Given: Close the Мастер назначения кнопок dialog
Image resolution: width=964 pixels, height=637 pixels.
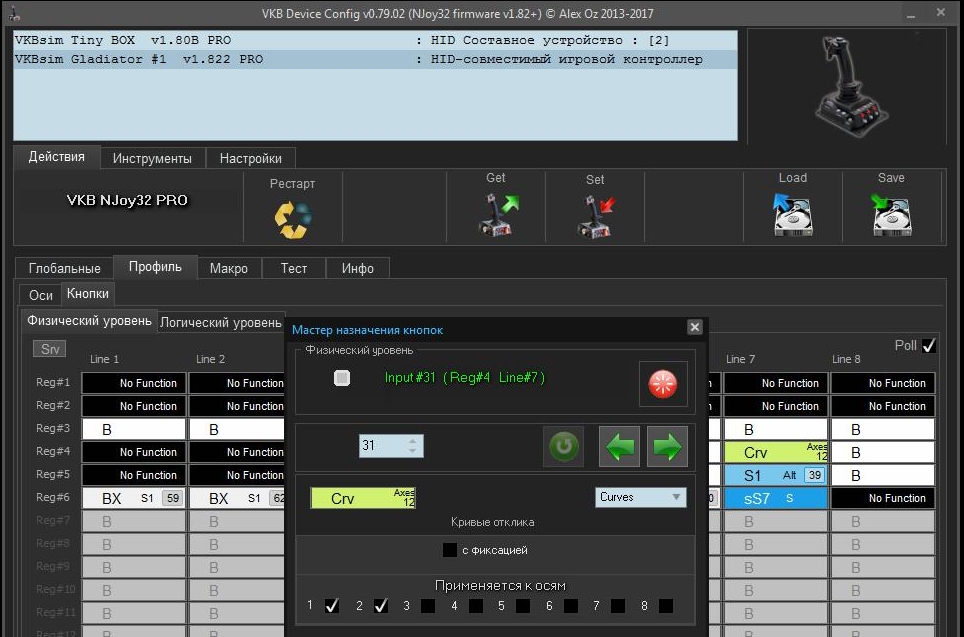Looking at the screenshot, I should point(695,327).
